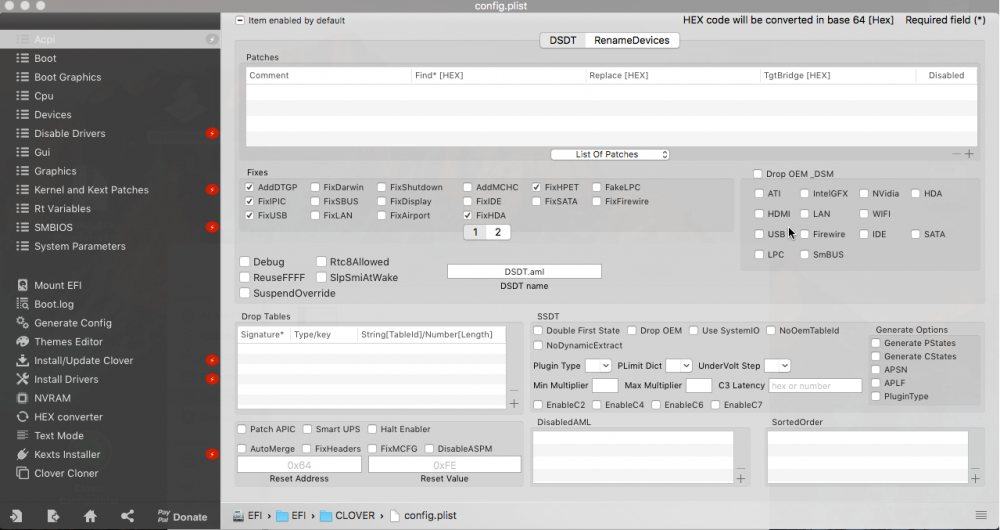Viewport: 1000px width, 530px height.
Task: Click config.plist in the path bar
Action: [423, 515]
